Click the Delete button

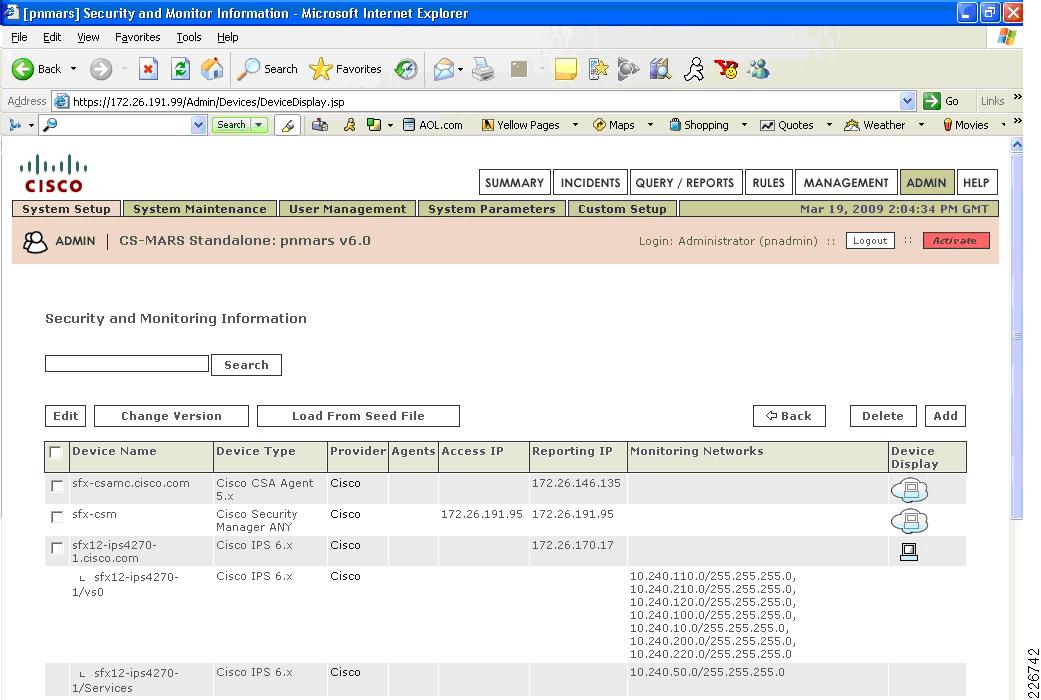tap(883, 416)
